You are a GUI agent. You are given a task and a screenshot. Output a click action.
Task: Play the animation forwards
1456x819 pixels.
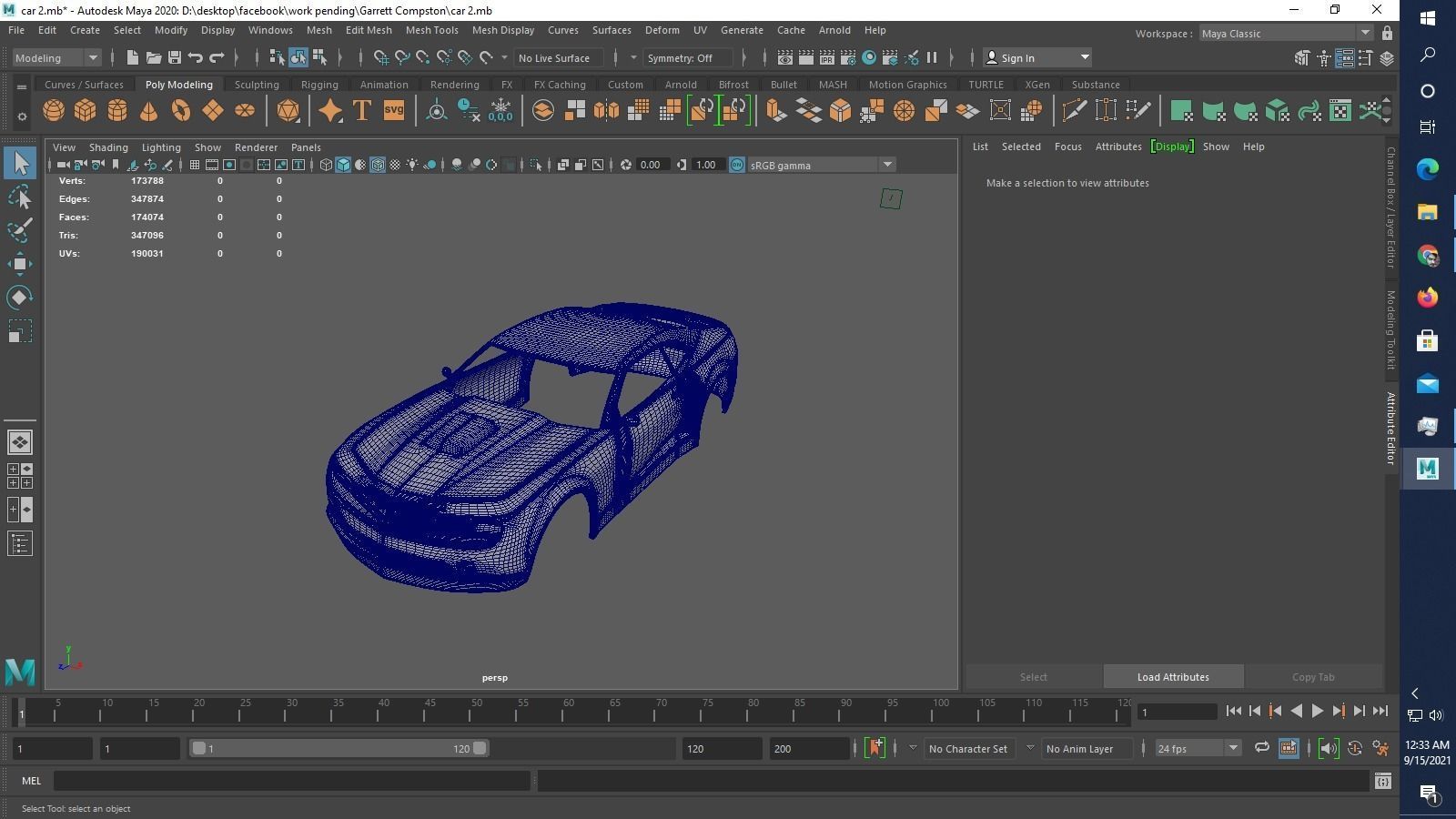(x=1317, y=711)
